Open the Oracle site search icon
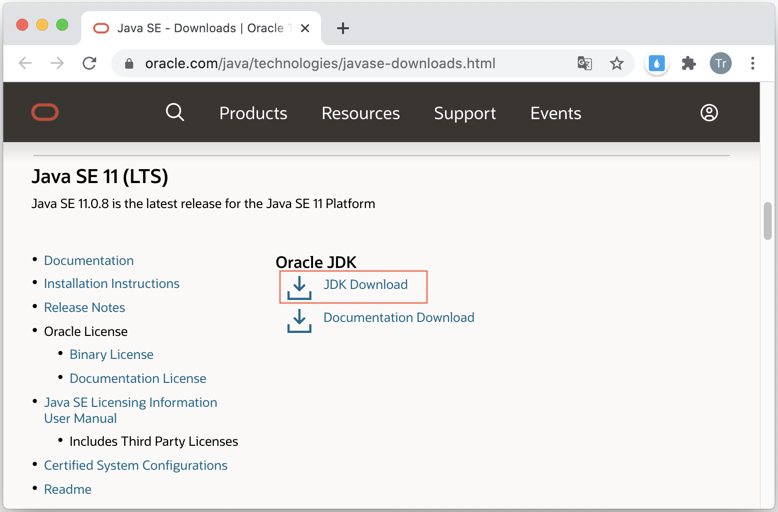Image resolution: width=778 pixels, height=512 pixels. coord(175,113)
